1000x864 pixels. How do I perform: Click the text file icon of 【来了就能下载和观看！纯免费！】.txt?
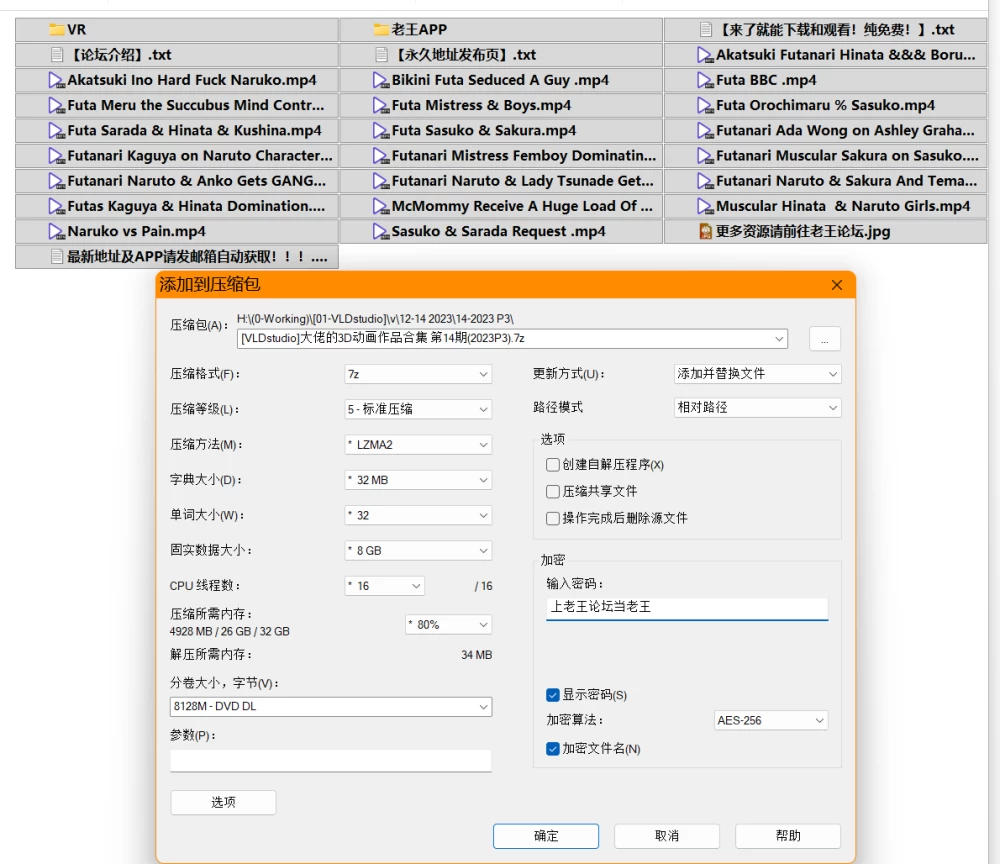point(705,29)
